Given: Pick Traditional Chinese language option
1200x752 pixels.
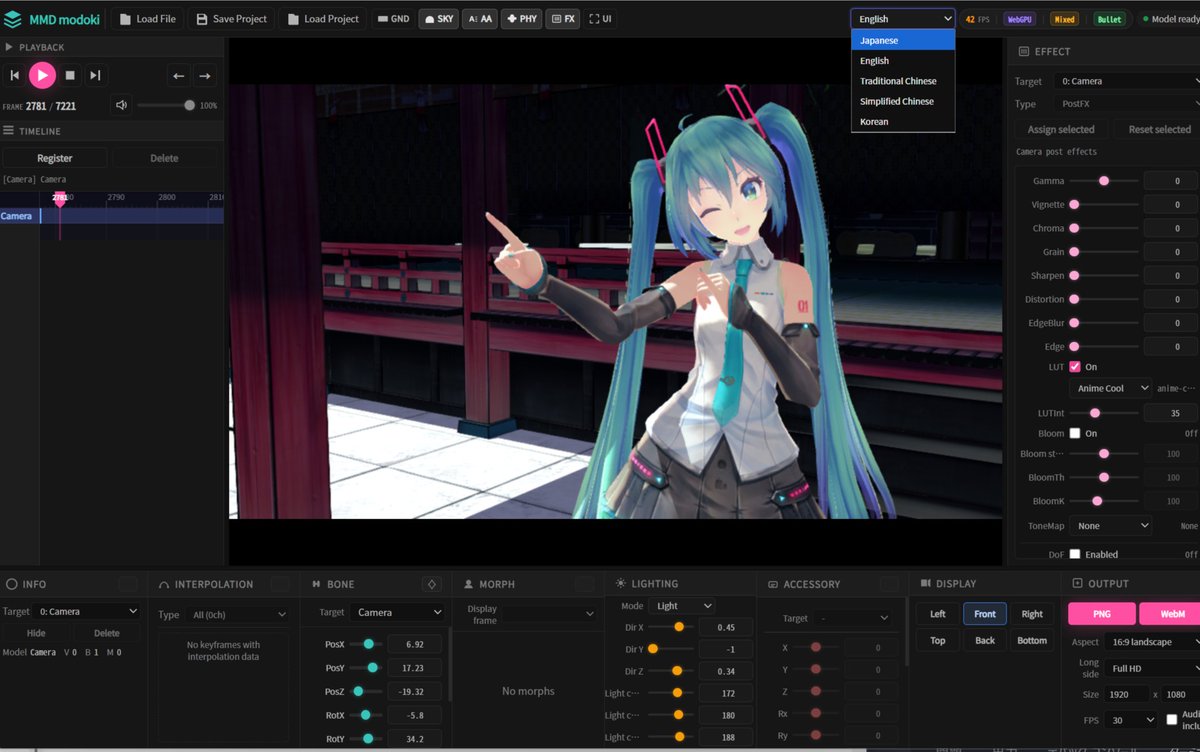Looking at the screenshot, I should coord(903,81).
